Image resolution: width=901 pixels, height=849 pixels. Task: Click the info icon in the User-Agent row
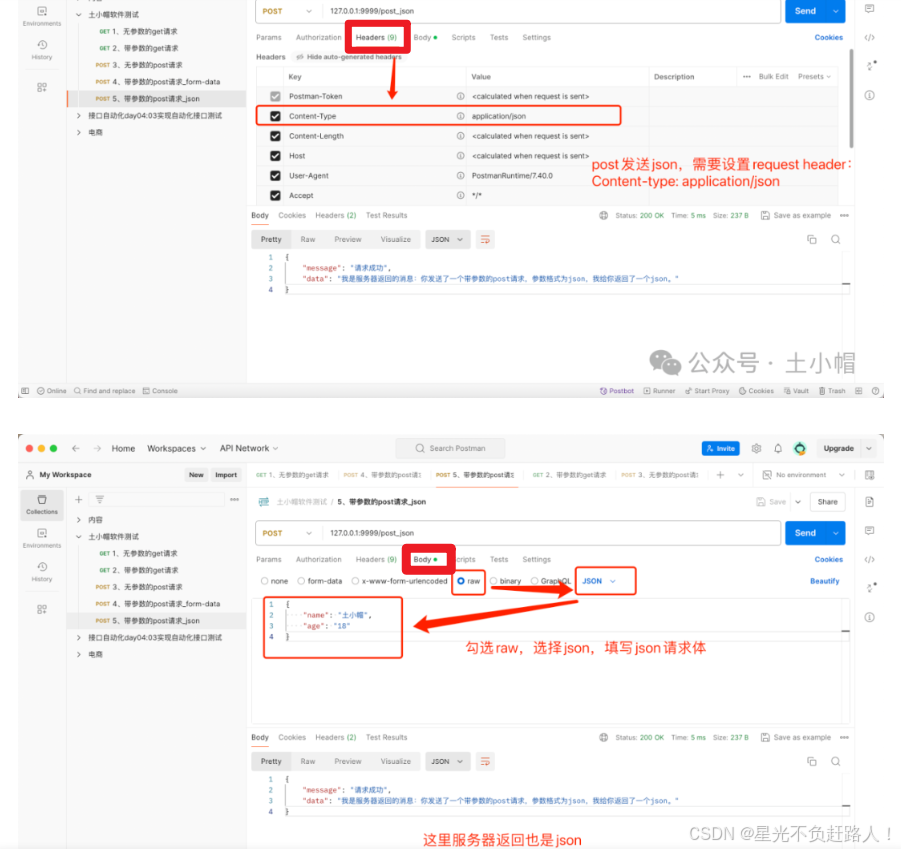click(460, 176)
